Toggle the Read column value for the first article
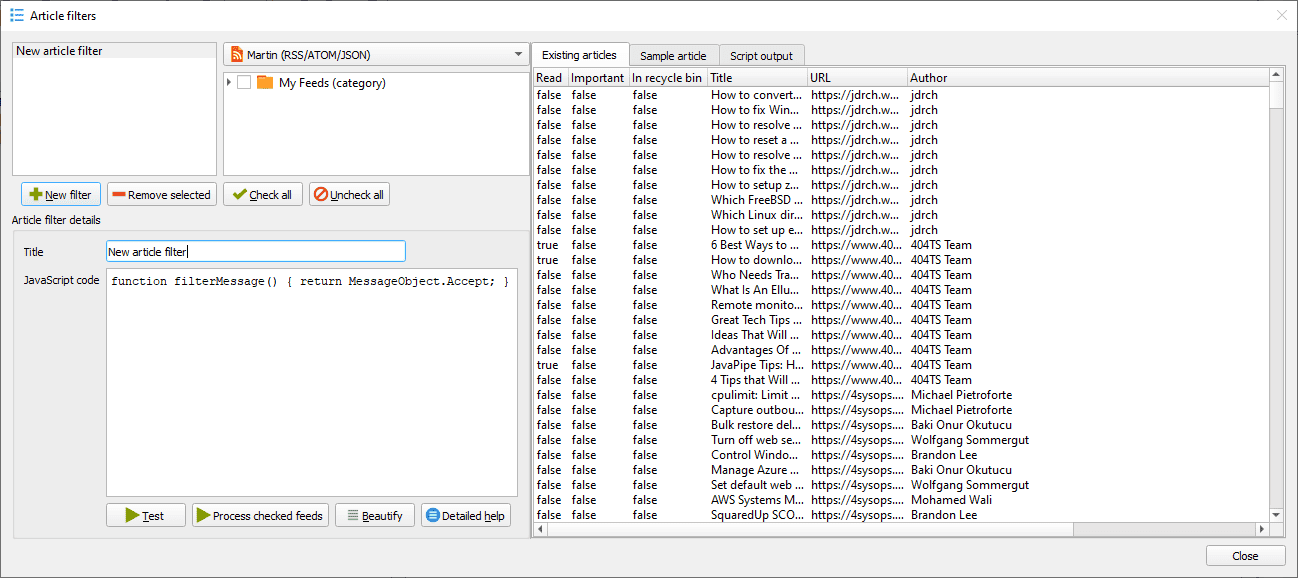 click(x=547, y=94)
